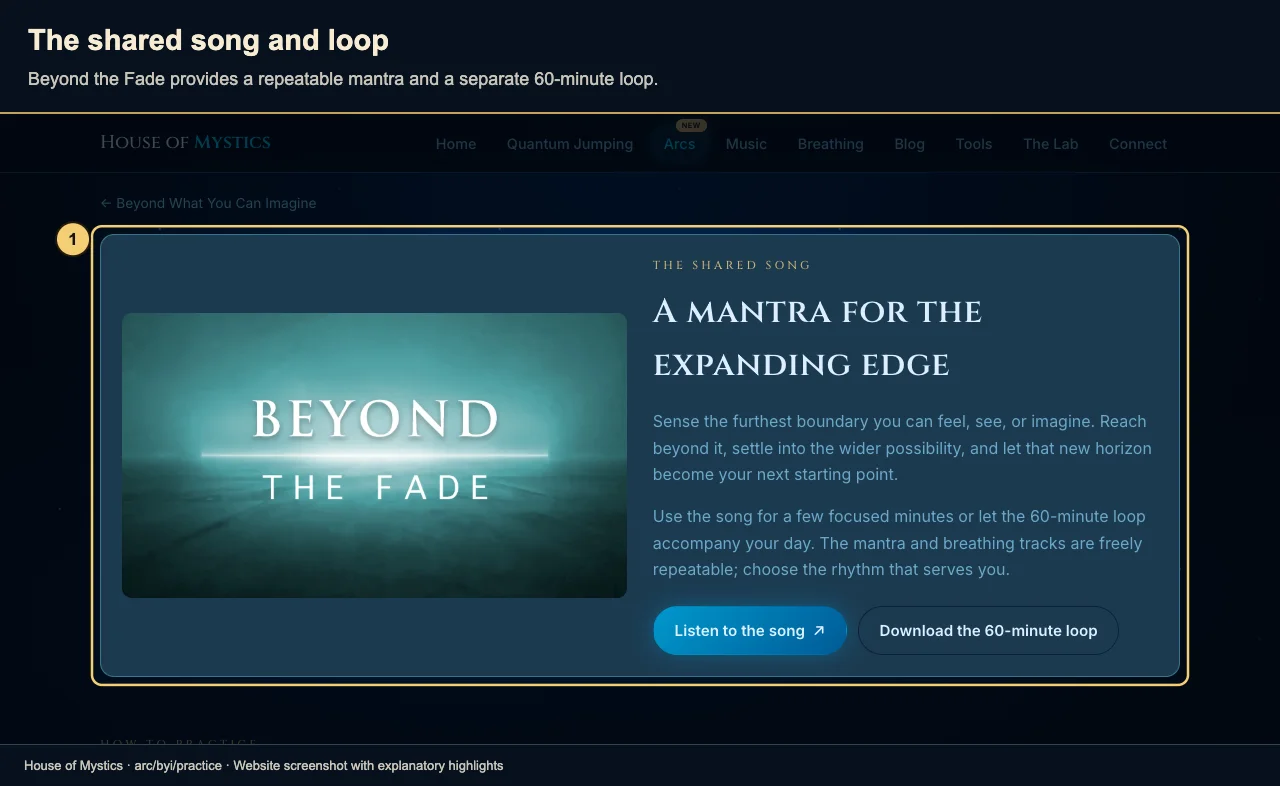Click the label The Shared Song
This screenshot has height=786, width=1280.
(732, 265)
